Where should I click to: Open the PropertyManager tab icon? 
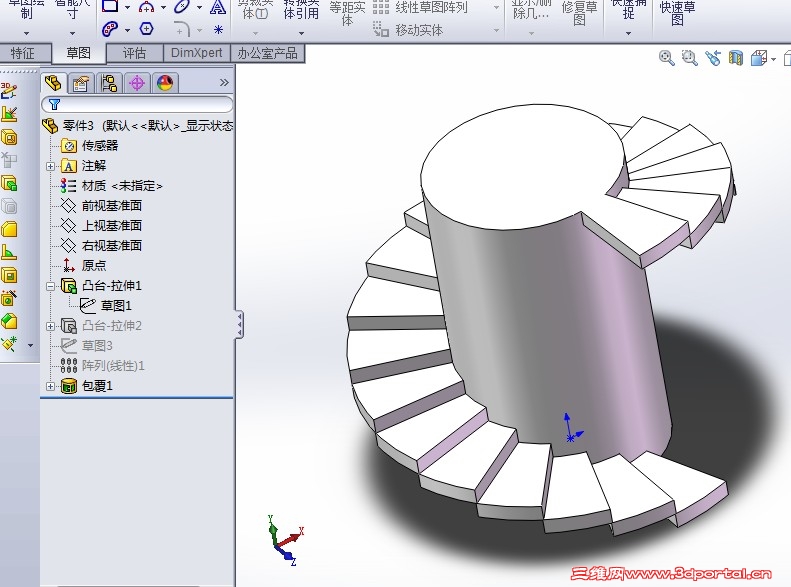[x=81, y=83]
